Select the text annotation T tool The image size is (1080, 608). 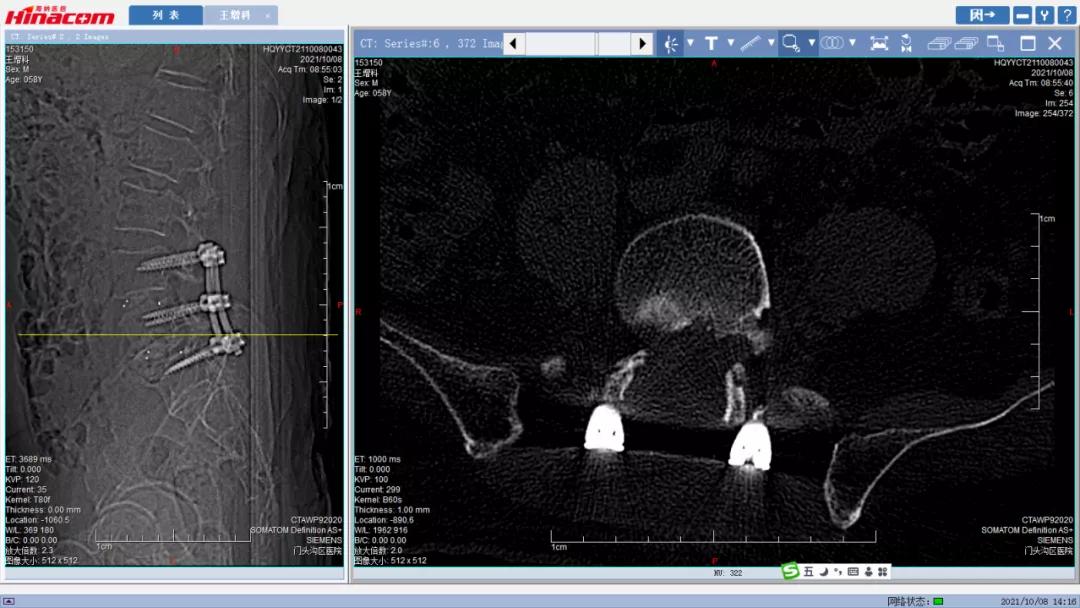712,43
